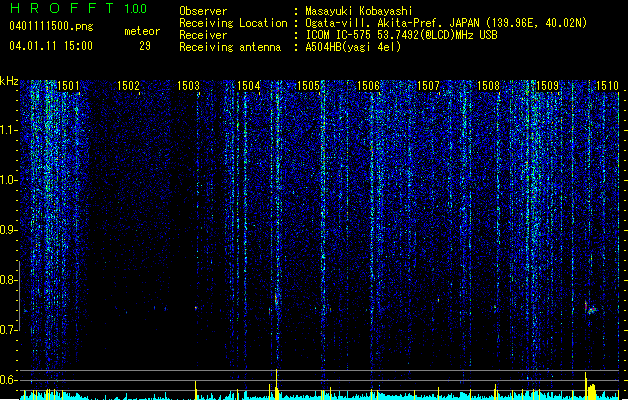Click the 1.1 kHz axis label
The height and width of the screenshot is (400, 629).
pos(8,130)
